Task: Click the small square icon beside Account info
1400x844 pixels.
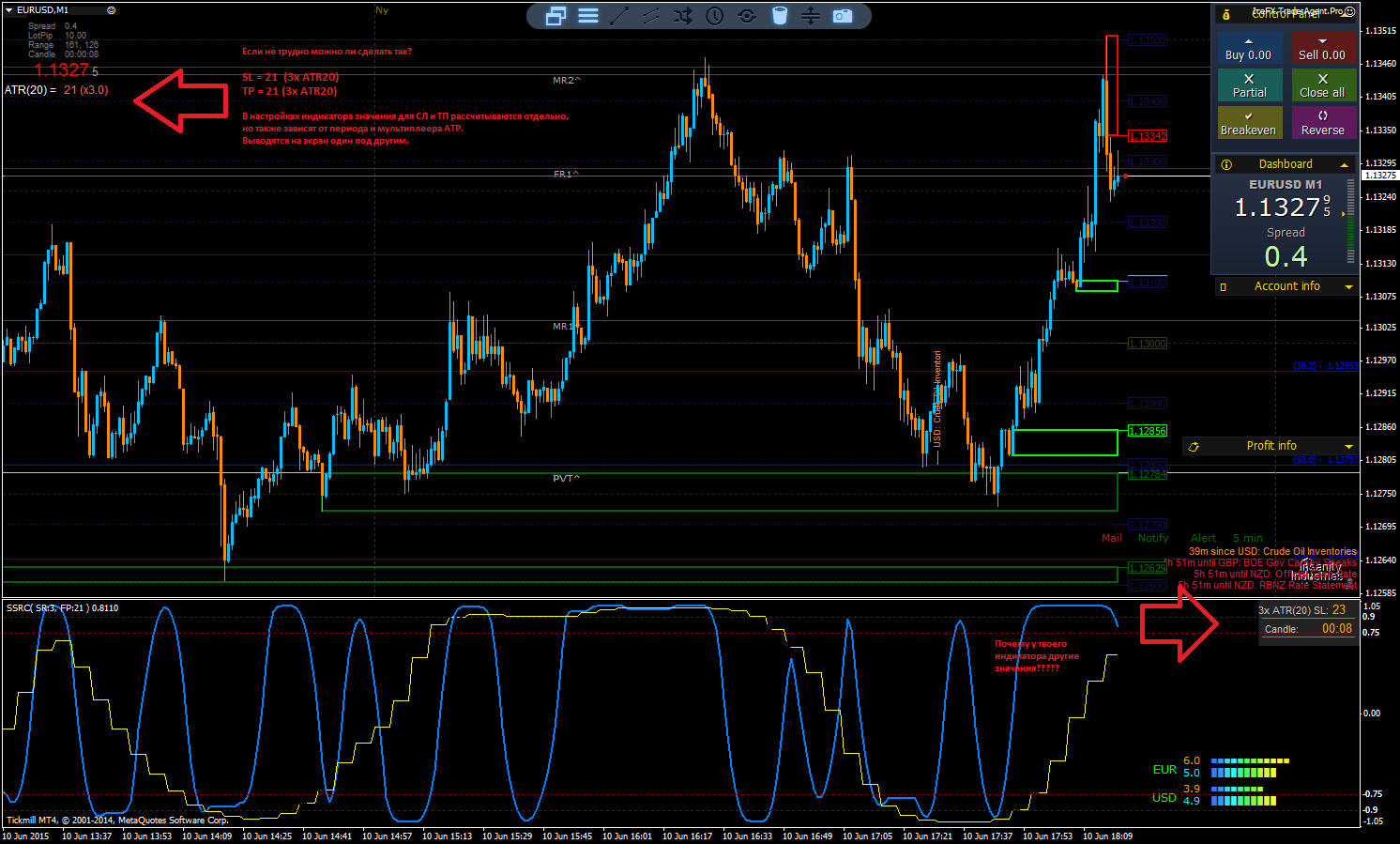Action: [x=1223, y=287]
